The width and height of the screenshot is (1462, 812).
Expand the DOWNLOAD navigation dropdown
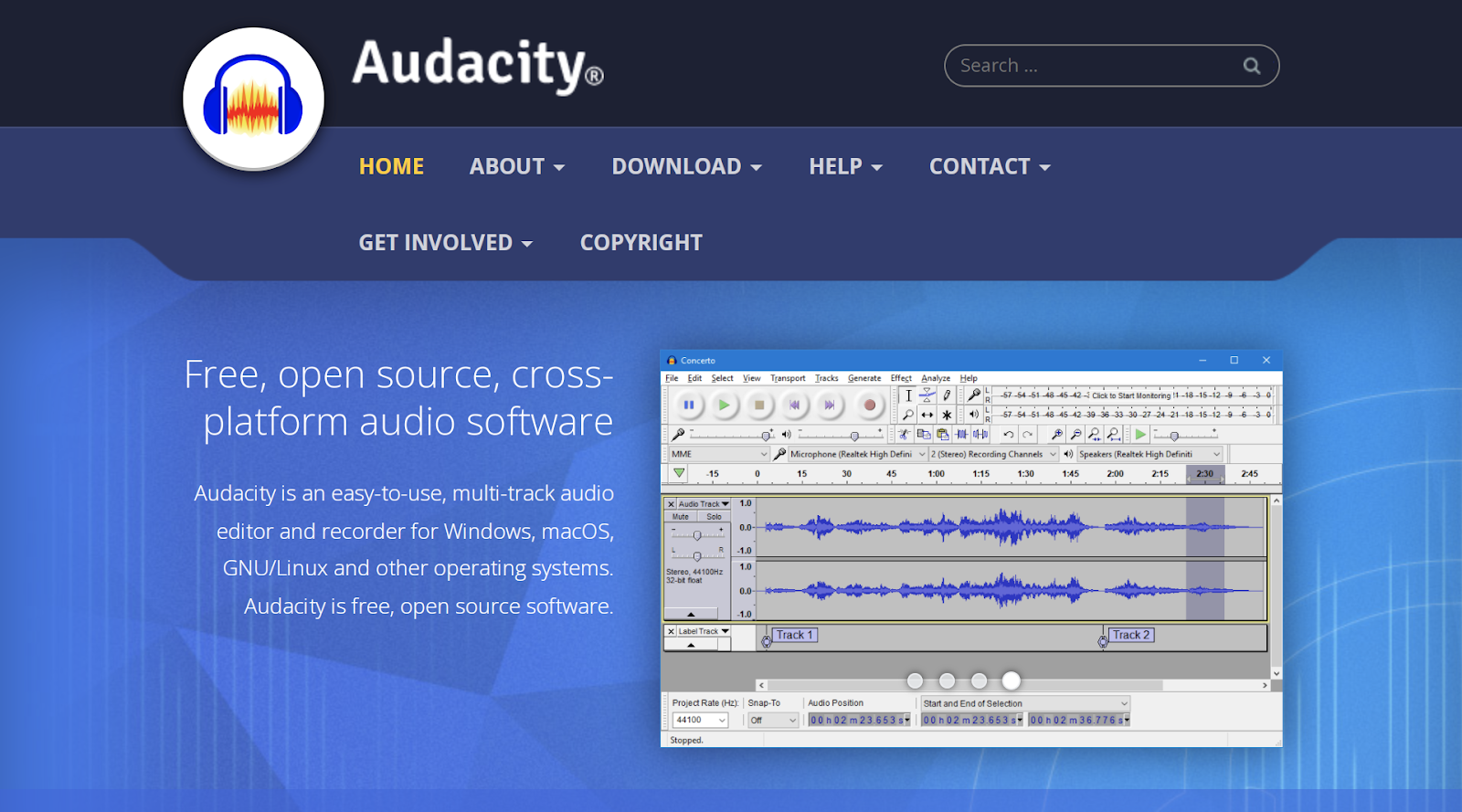click(x=686, y=166)
